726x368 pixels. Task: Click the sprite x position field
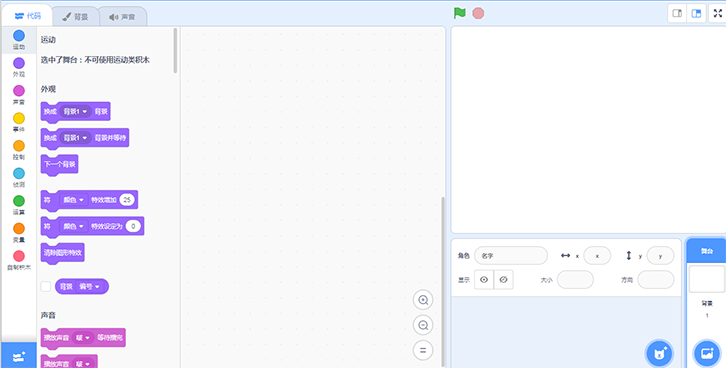pyautogui.click(x=597, y=256)
